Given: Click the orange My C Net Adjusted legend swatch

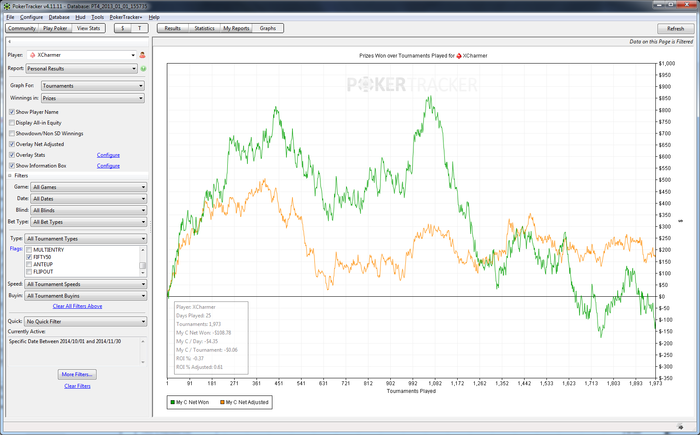Looking at the screenshot, I should click(222, 402).
